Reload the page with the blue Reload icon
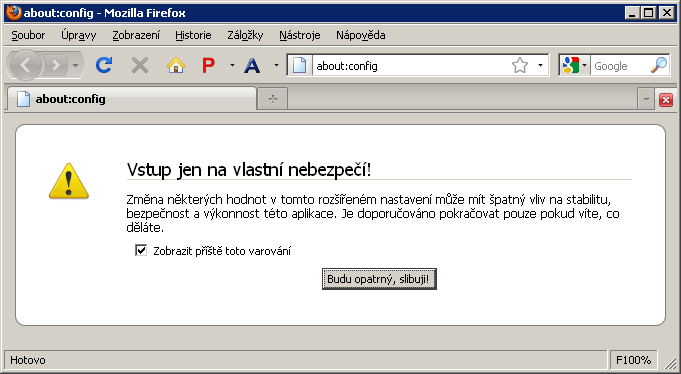681x374 pixels. (104, 66)
